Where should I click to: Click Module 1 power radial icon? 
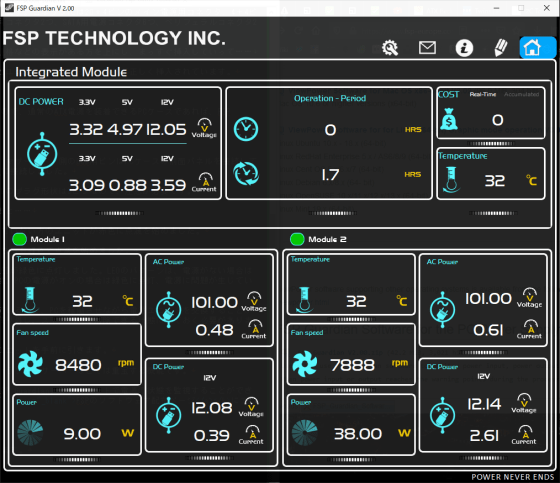[30, 433]
